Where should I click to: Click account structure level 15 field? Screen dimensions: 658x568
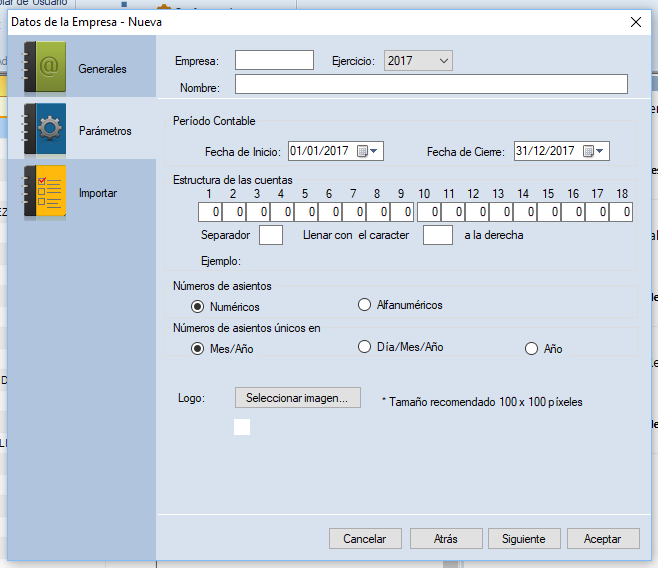(548, 212)
